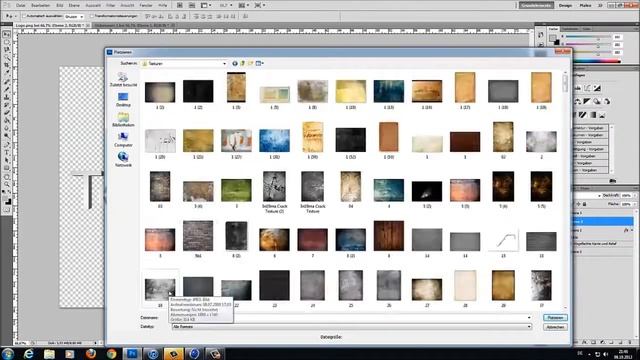Open the Fläche fill dropdown
640x360 pixels.
pos(634,204)
